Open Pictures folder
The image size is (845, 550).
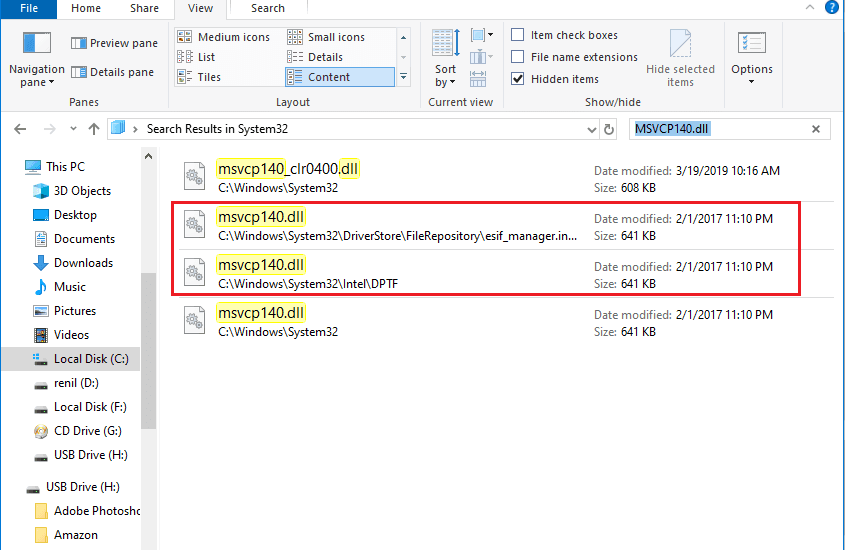(64, 311)
